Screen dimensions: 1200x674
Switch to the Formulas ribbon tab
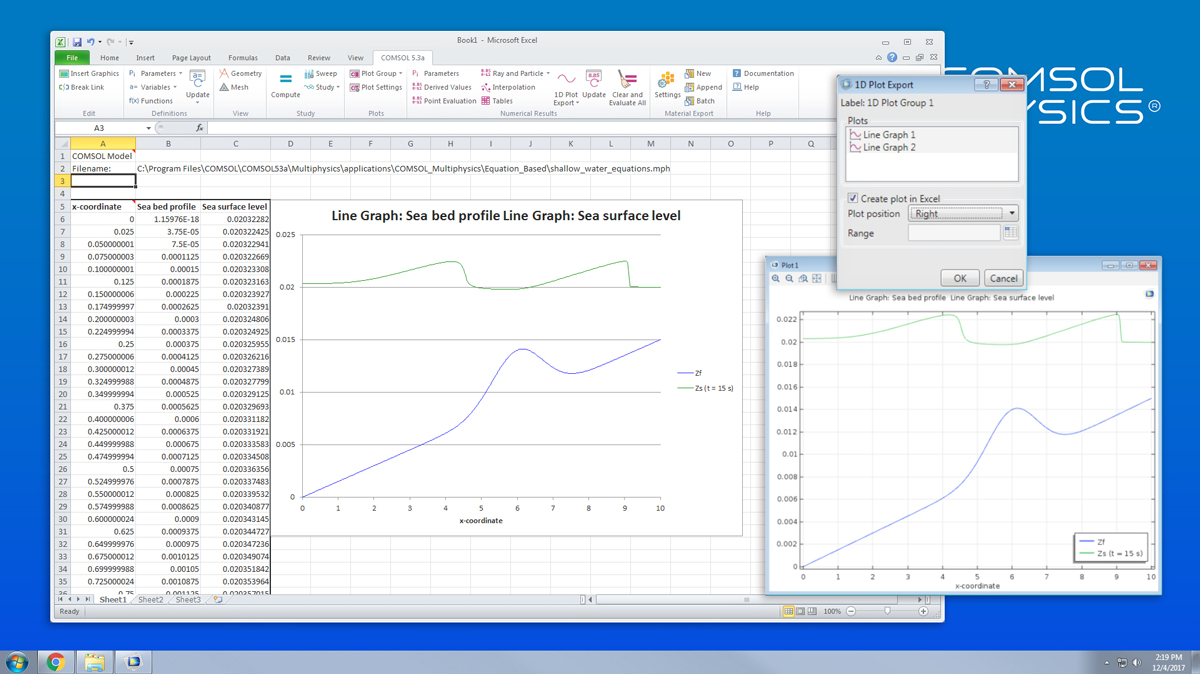coord(242,58)
